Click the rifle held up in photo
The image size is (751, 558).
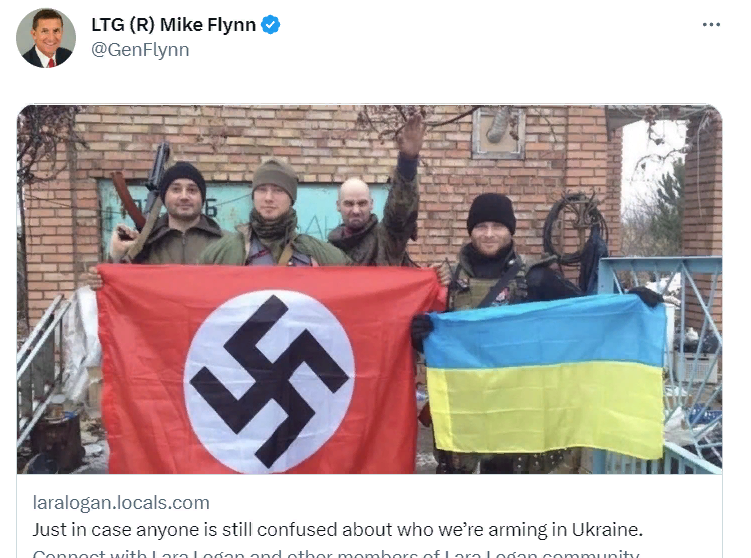[143, 201]
